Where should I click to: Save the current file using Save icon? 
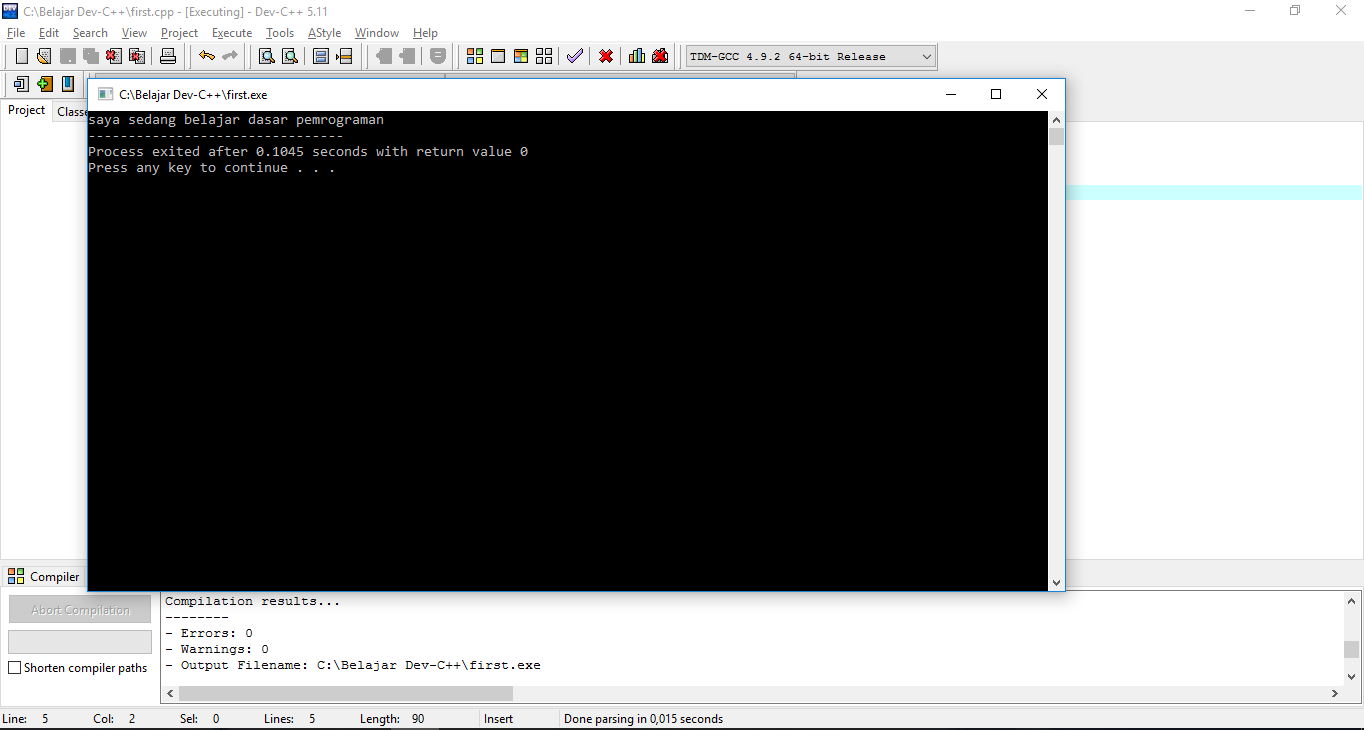(x=67, y=56)
